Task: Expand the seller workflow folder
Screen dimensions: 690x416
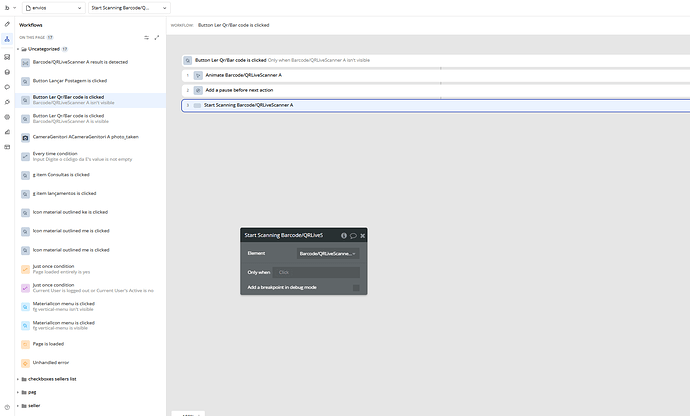Action: point(18,406)
